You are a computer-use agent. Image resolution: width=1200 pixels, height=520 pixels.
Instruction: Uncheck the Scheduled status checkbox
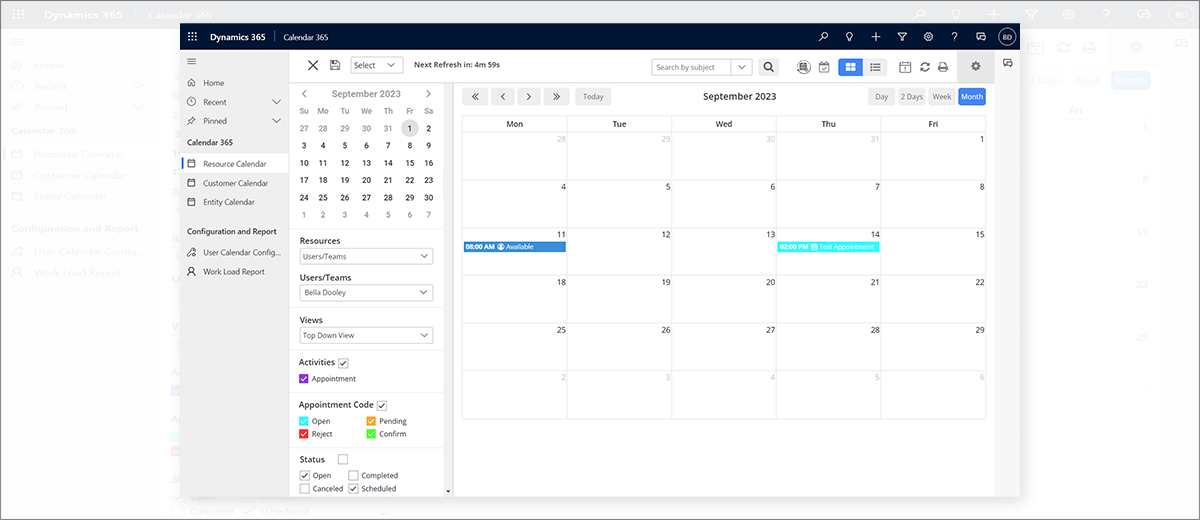[x=353, y=488]
